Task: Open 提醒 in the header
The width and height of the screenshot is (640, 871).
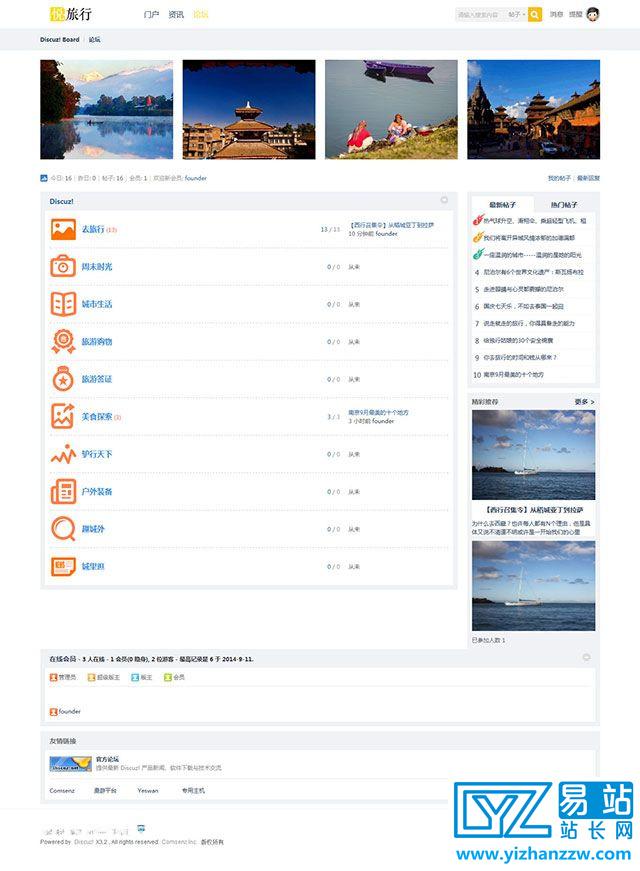Action: tap(576, 14)
